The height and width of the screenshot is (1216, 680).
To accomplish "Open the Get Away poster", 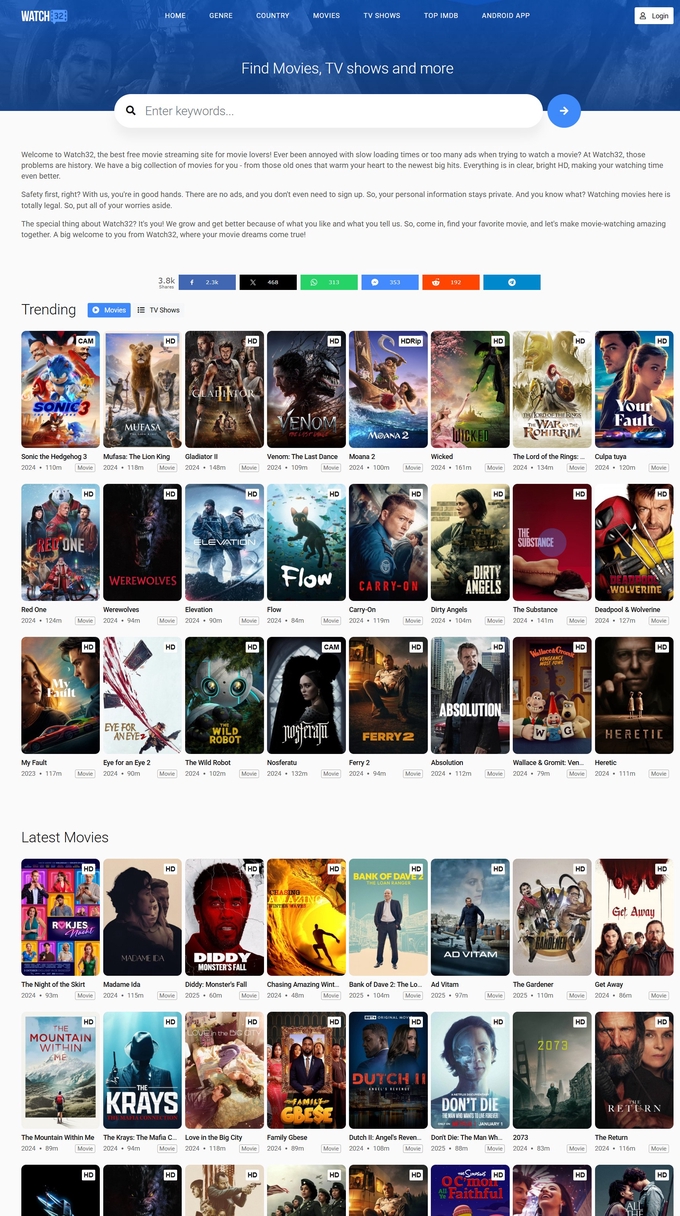I will (x=634, y=917).
